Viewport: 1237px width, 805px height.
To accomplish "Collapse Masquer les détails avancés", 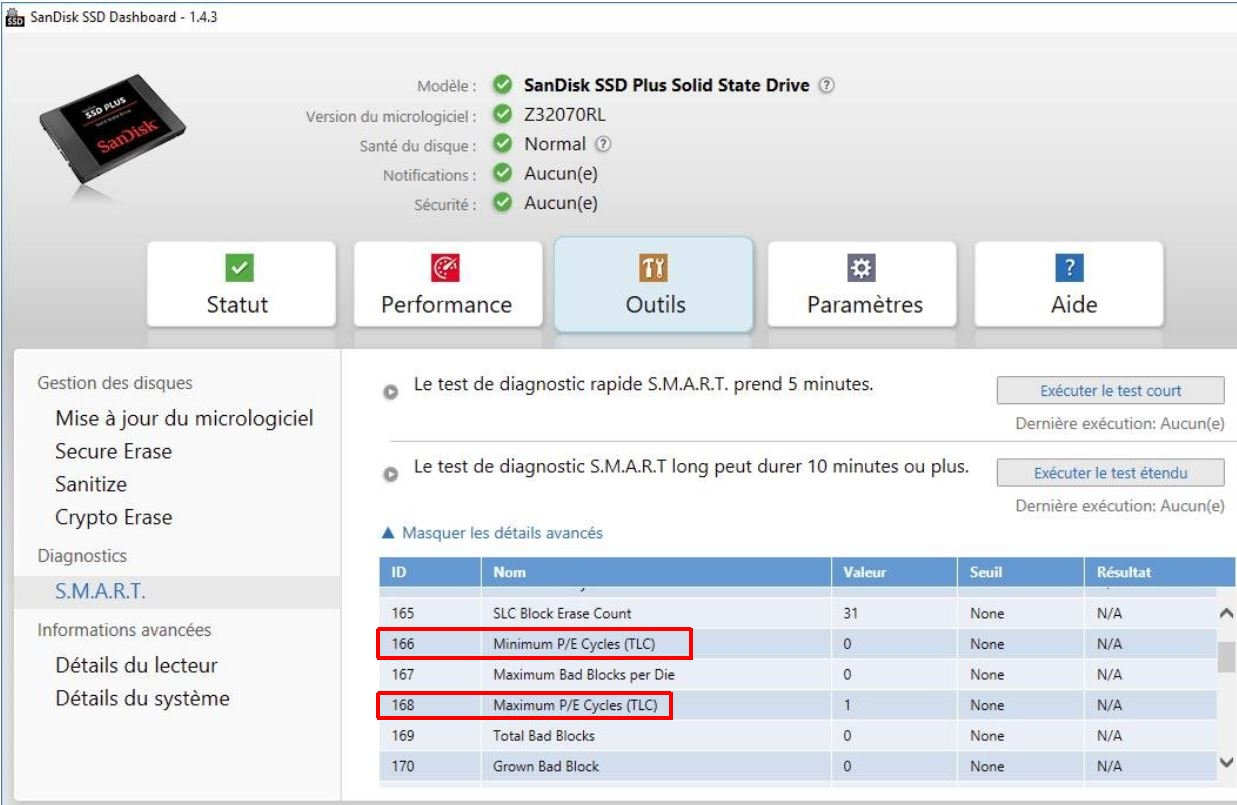I will coord(494,534).
